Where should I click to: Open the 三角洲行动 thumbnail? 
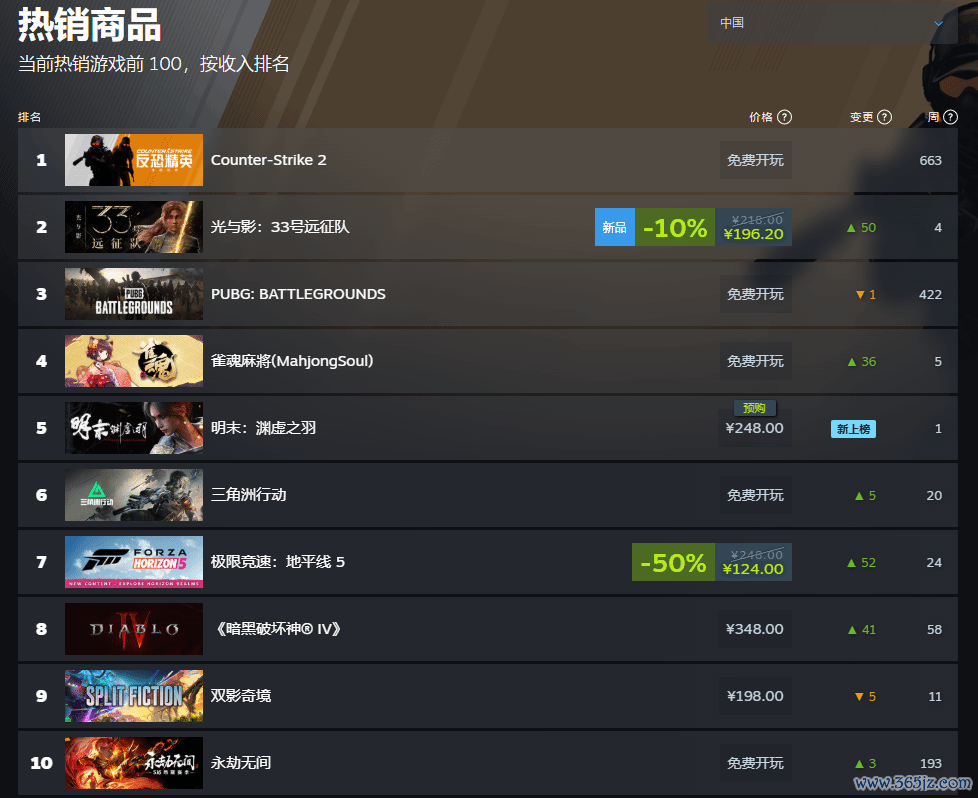[134, 495]
